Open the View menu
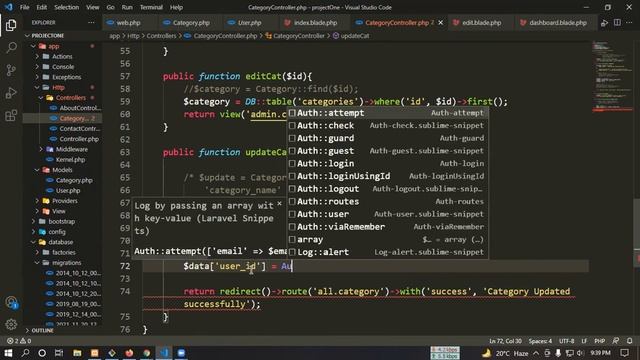The width and height of the screenshot is (640, 360). (93, 7)
